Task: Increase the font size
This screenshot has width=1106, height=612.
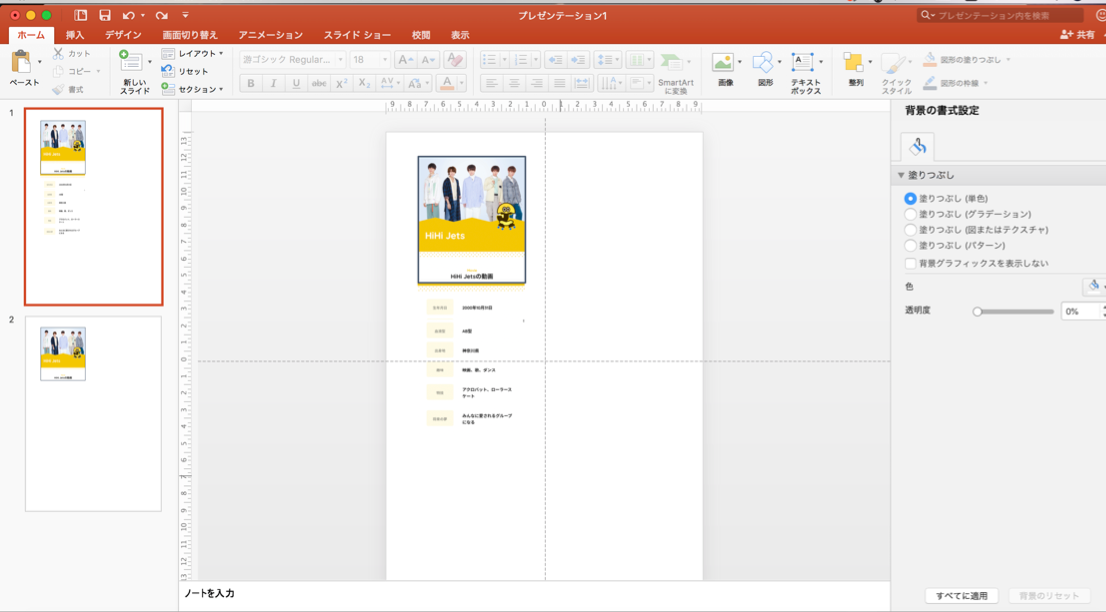Action: pyautogui.click(x=406, y=60)
